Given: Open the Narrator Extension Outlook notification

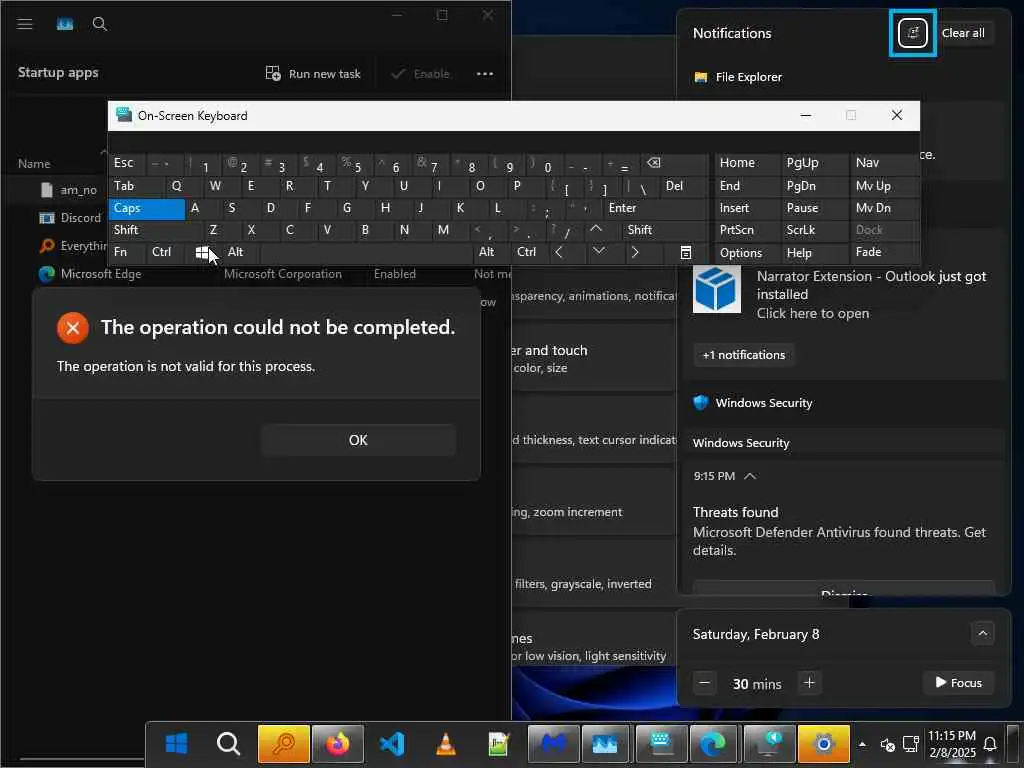Looking at the screenshot, I should (x=842, y=295).
